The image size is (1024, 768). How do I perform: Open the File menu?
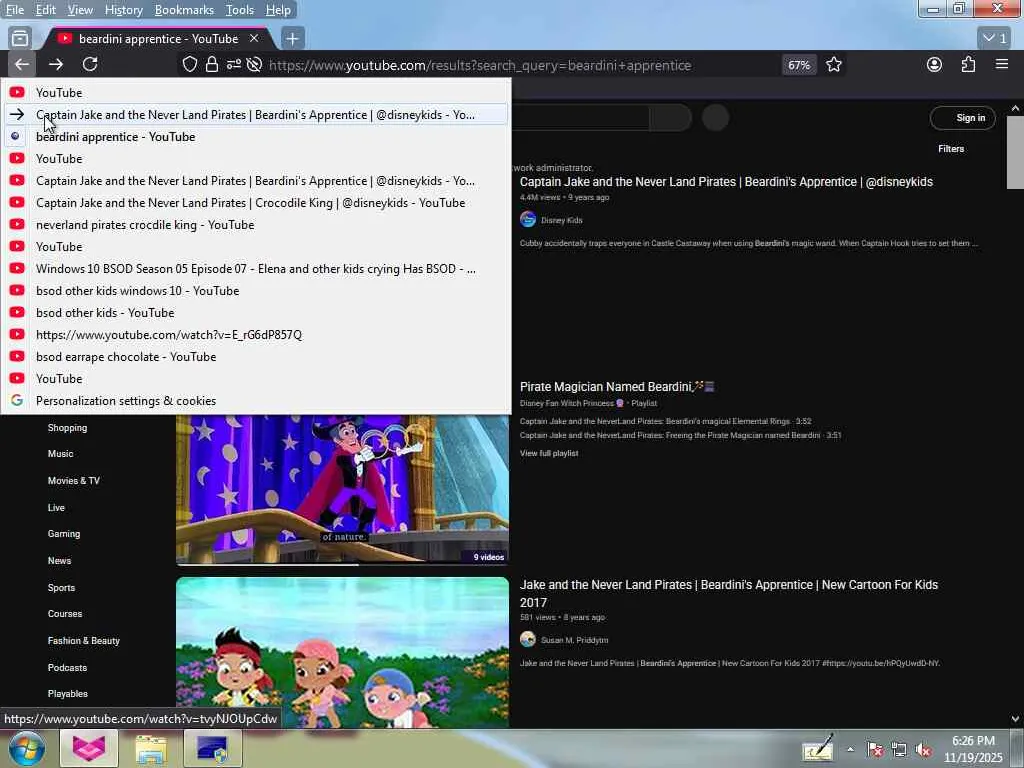(x=14, y=10)
